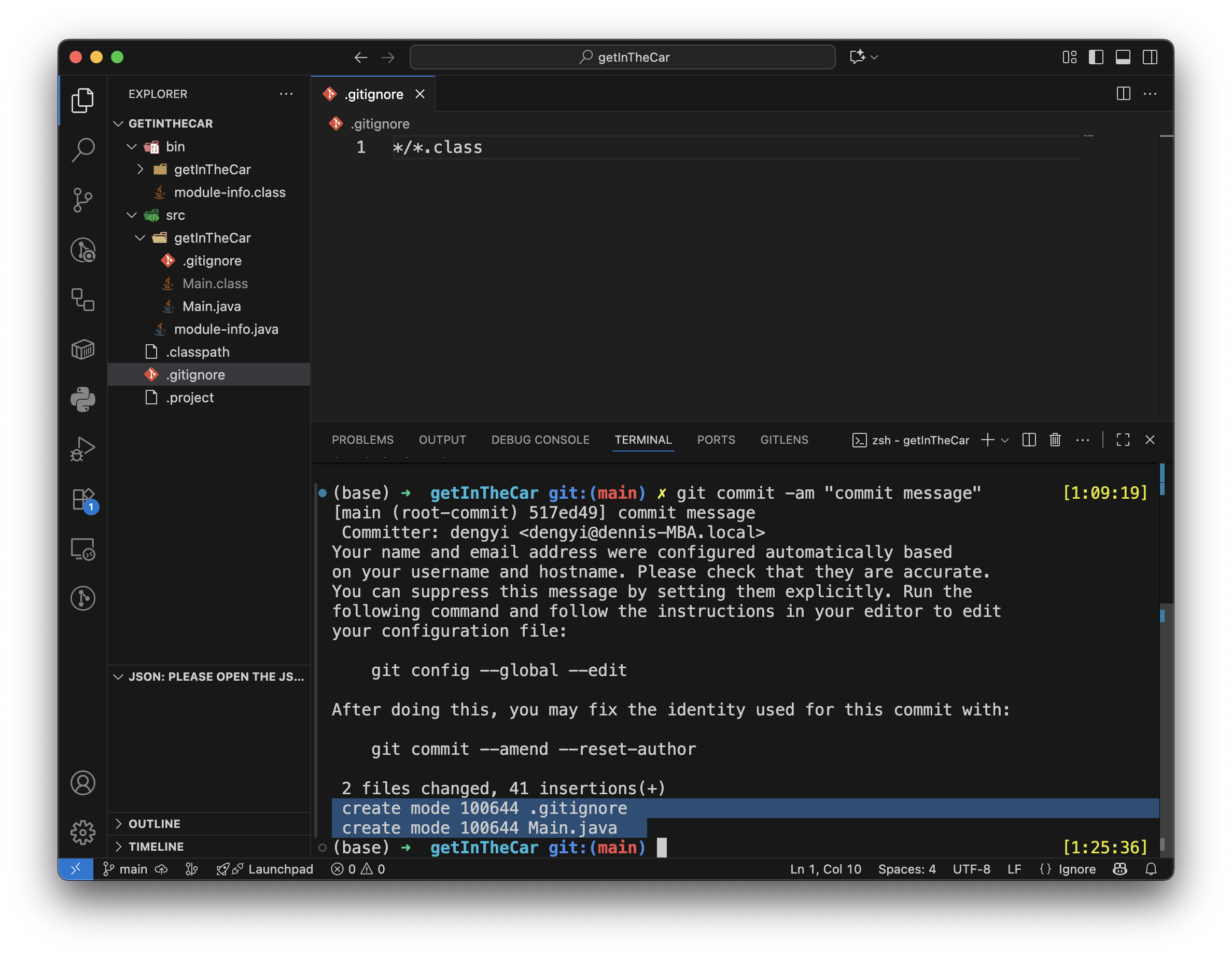Toggle the secondary side bar visibility
1232x957 pixels.
1150,57
